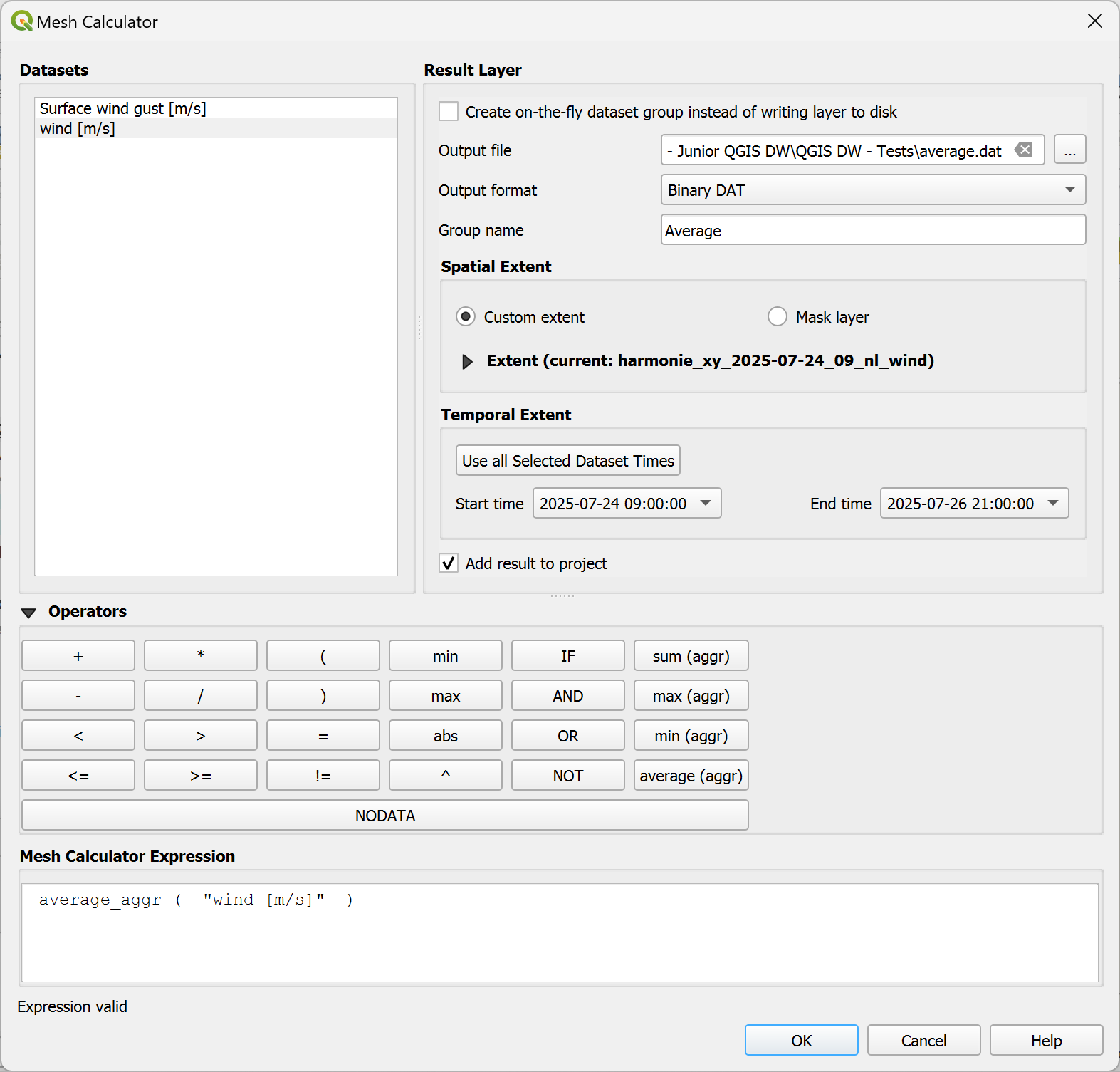1120x1072 pixels.
Task: Enable on-the-fly dataset group creation
Action: (449, 112)
